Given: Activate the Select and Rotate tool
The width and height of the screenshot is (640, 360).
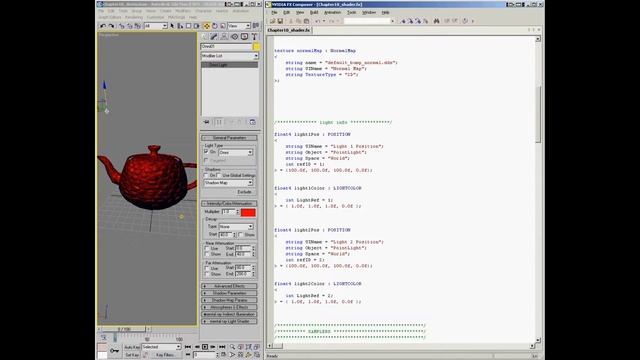Looking at the screenshot, I should (215, 26).
